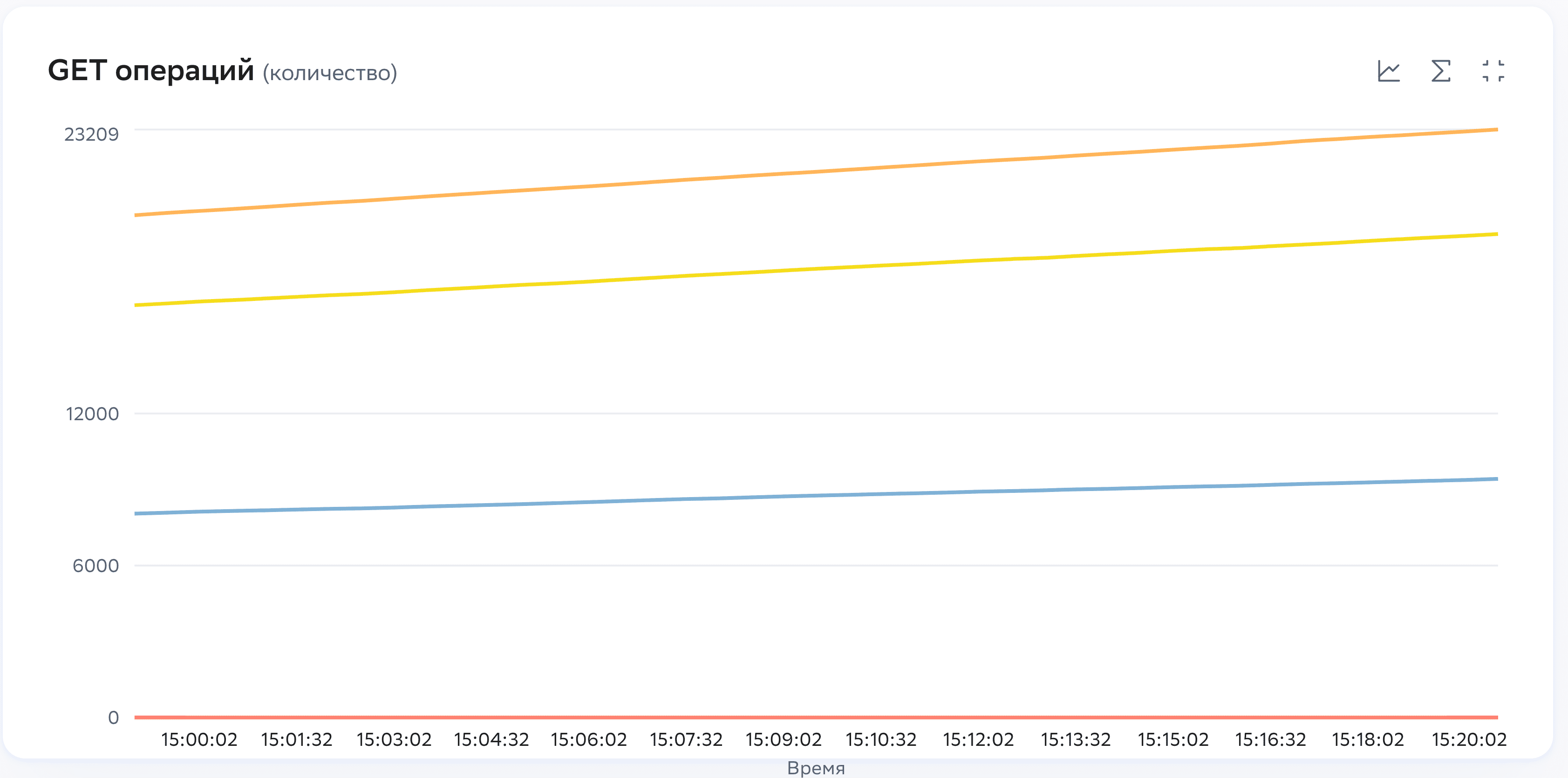Click the "Время" x-axis title
This screenshot has width=1568, height=778.
pos(816,768)
